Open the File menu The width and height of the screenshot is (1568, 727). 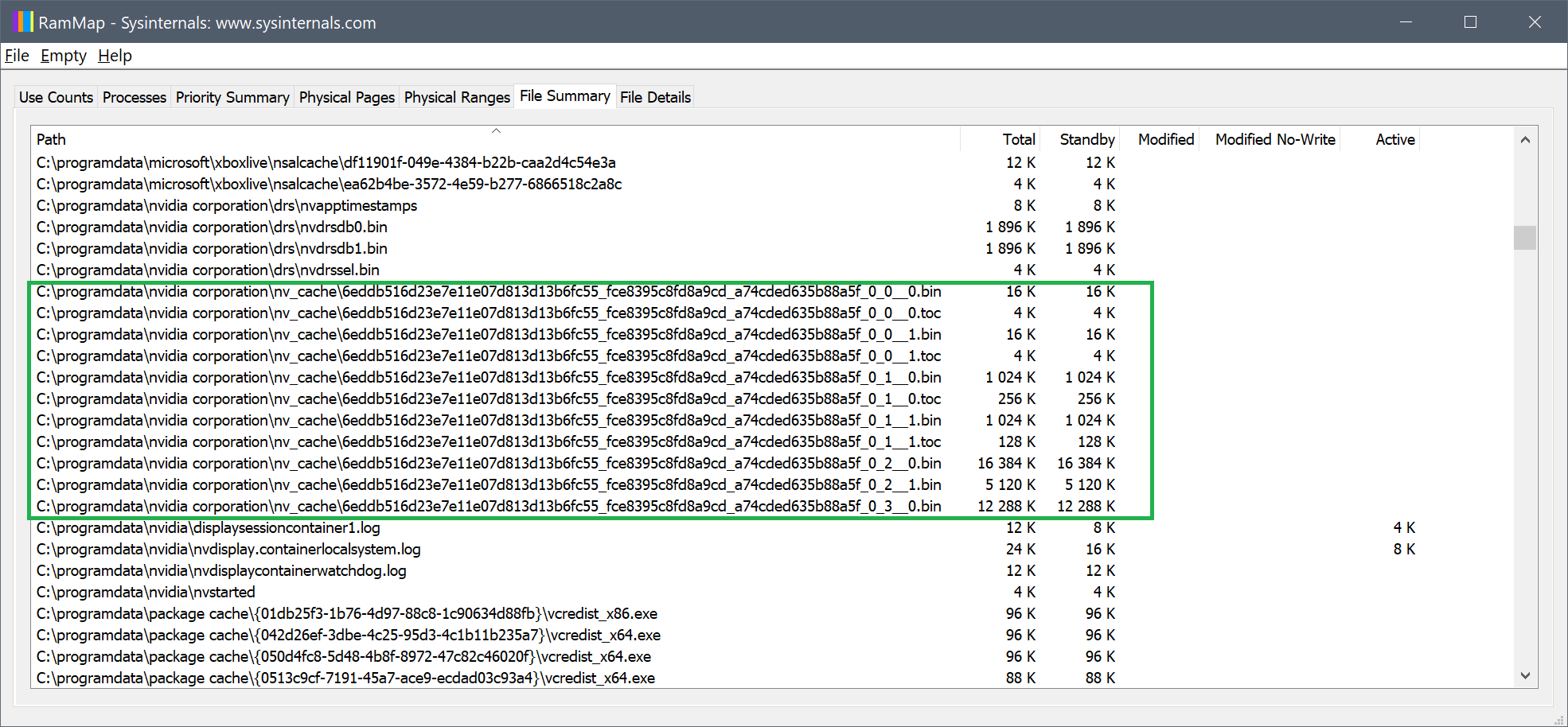pyautogui.click(x=17, y=56)
